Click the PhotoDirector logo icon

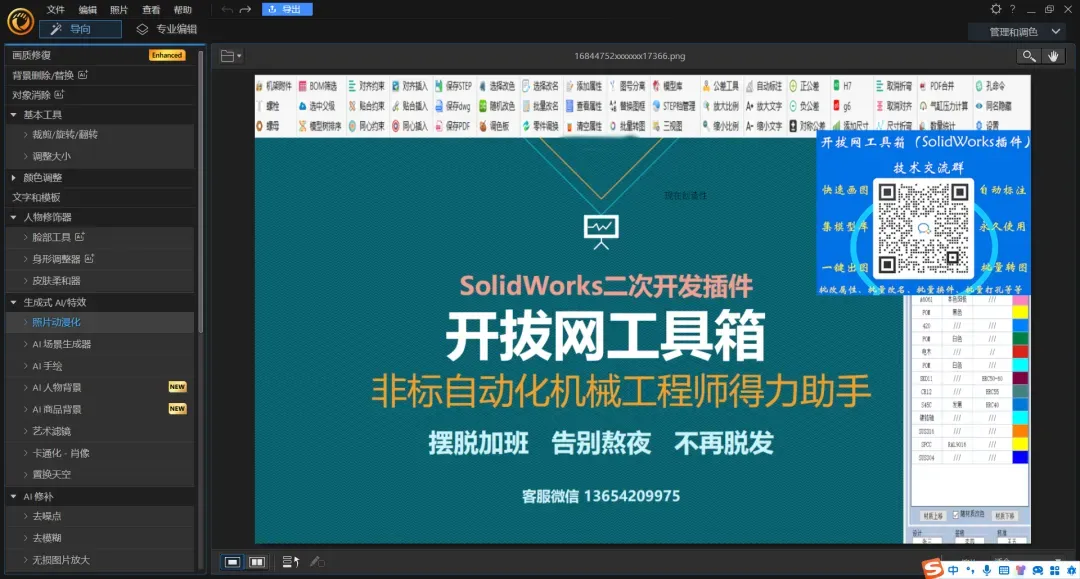coord(20,21)
